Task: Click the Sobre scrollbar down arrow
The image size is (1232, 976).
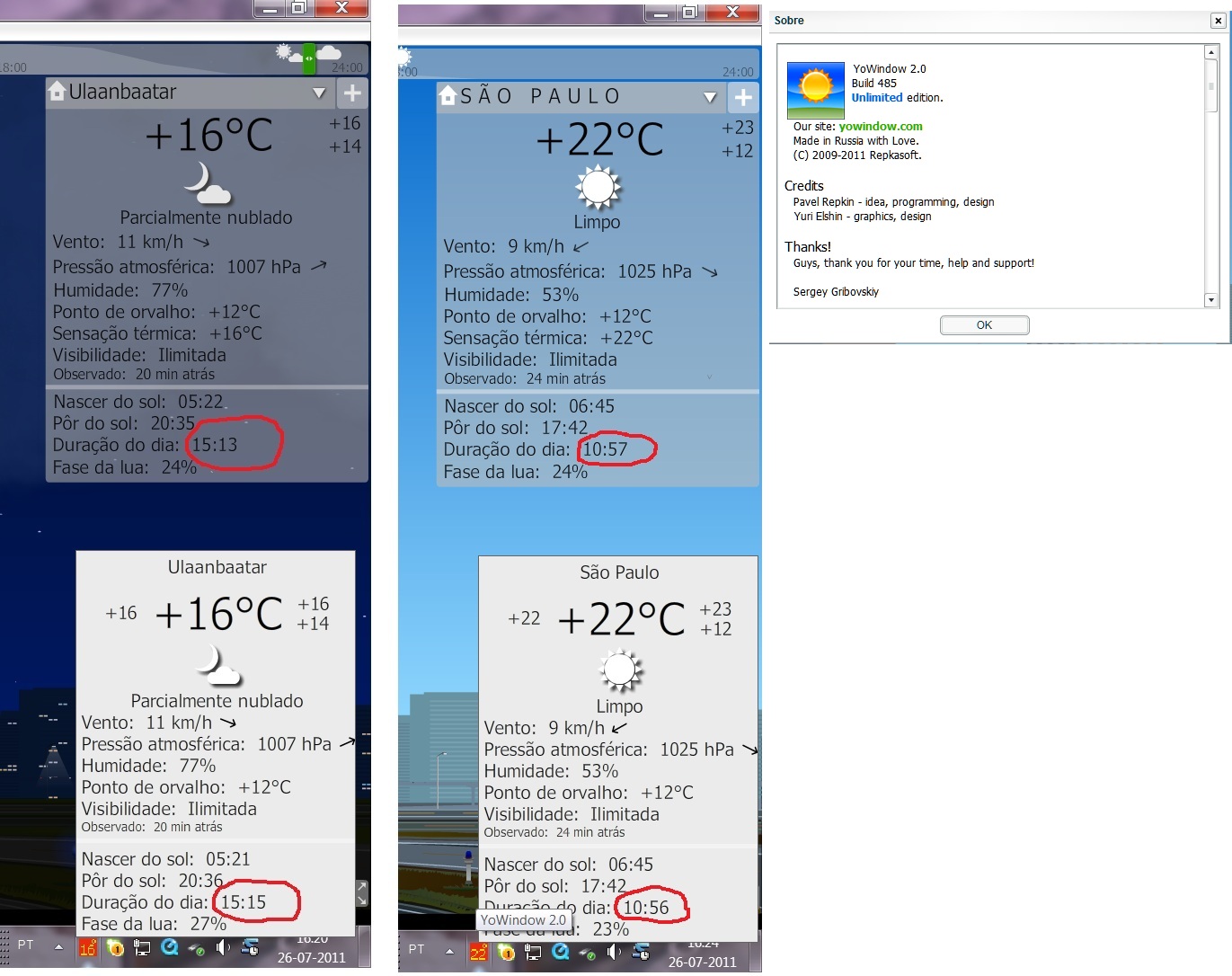Action: (x=1211, y=300)
